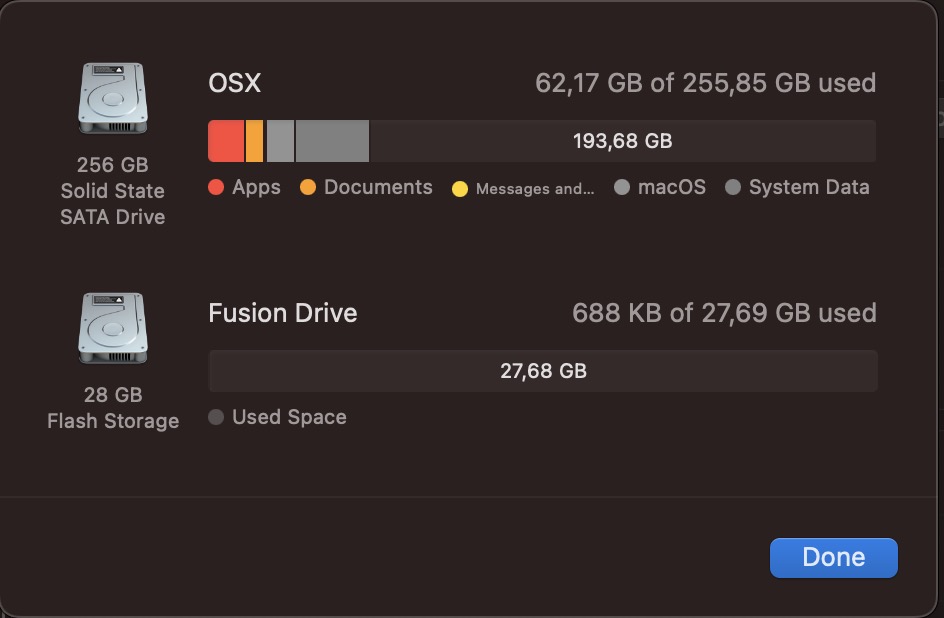Viewport: 944px width, 618px height.
Task: Click the Fusion Drive volume name
Action: tap(283, 313)
